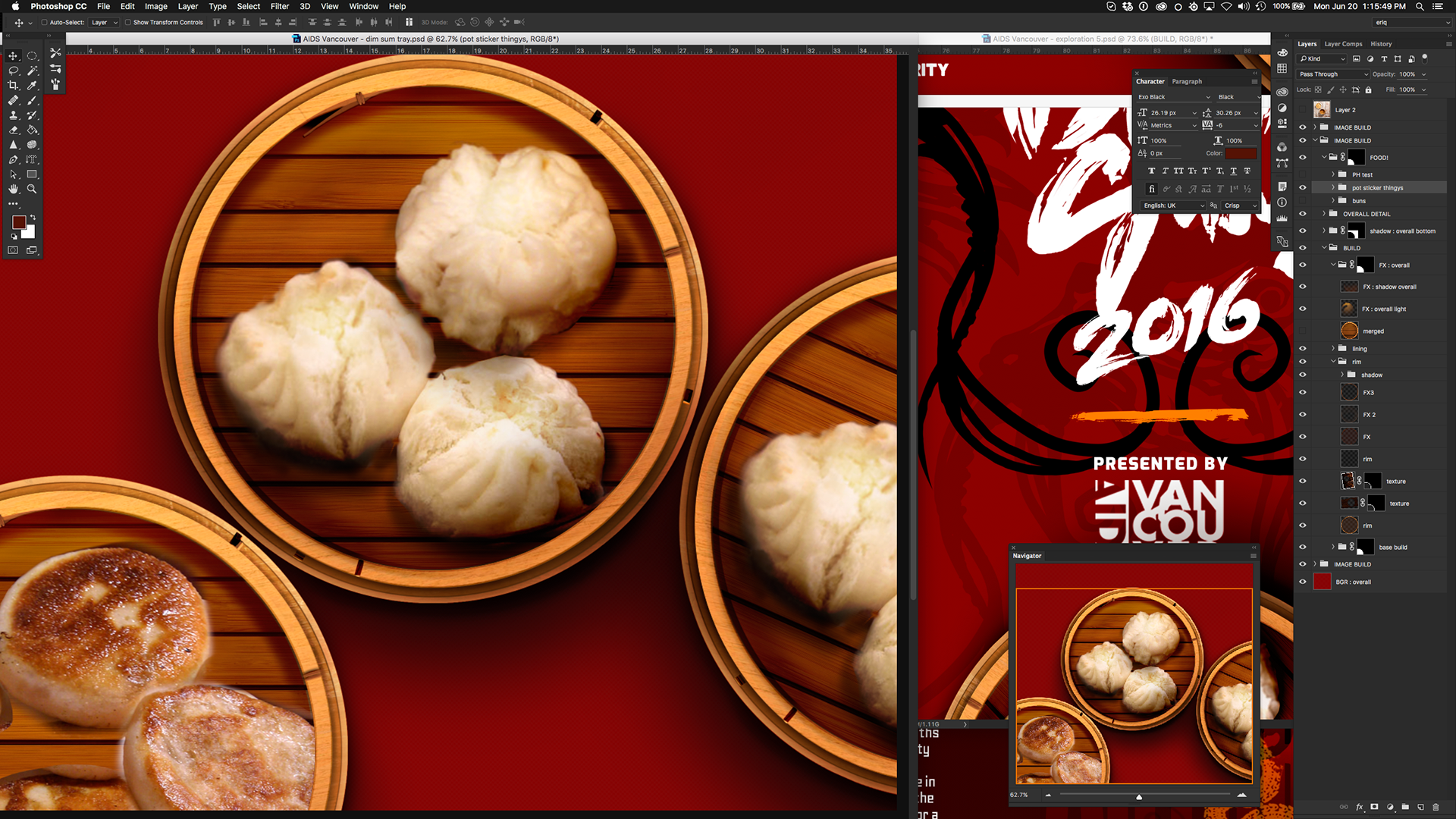Screen dimensions: 1456x819
Task: Open the Metrics kerning dropdown
Action: click(1173, 125)
